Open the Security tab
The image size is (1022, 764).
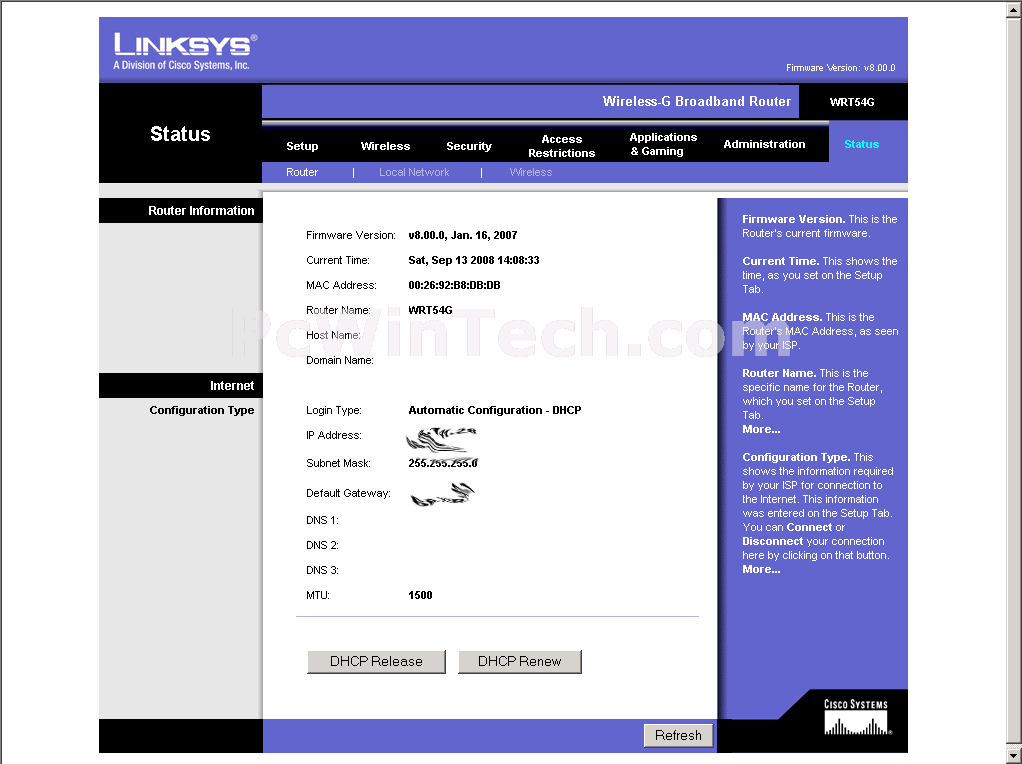coord(469,146)
